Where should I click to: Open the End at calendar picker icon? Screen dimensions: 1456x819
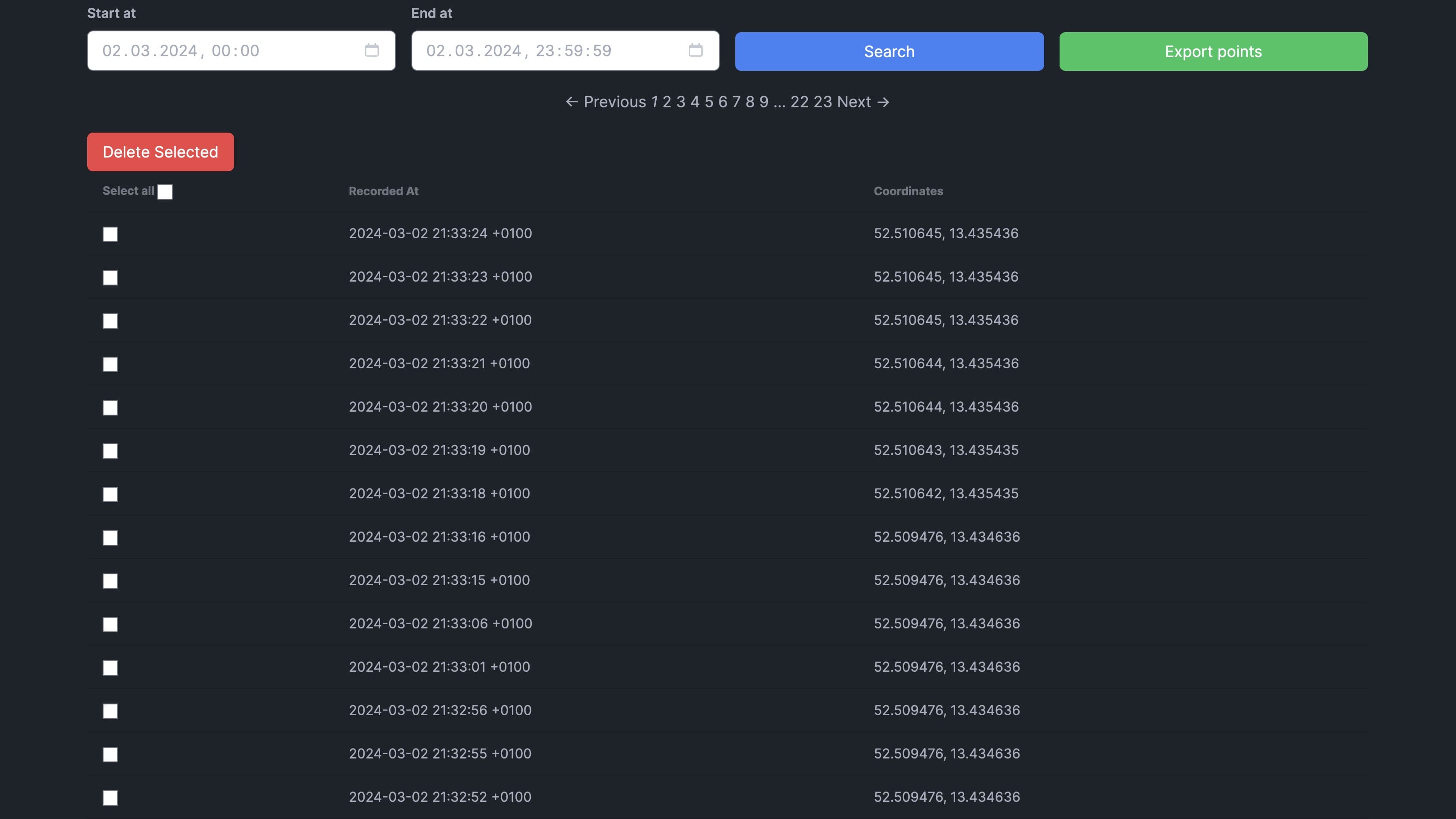tap(695, 50)
